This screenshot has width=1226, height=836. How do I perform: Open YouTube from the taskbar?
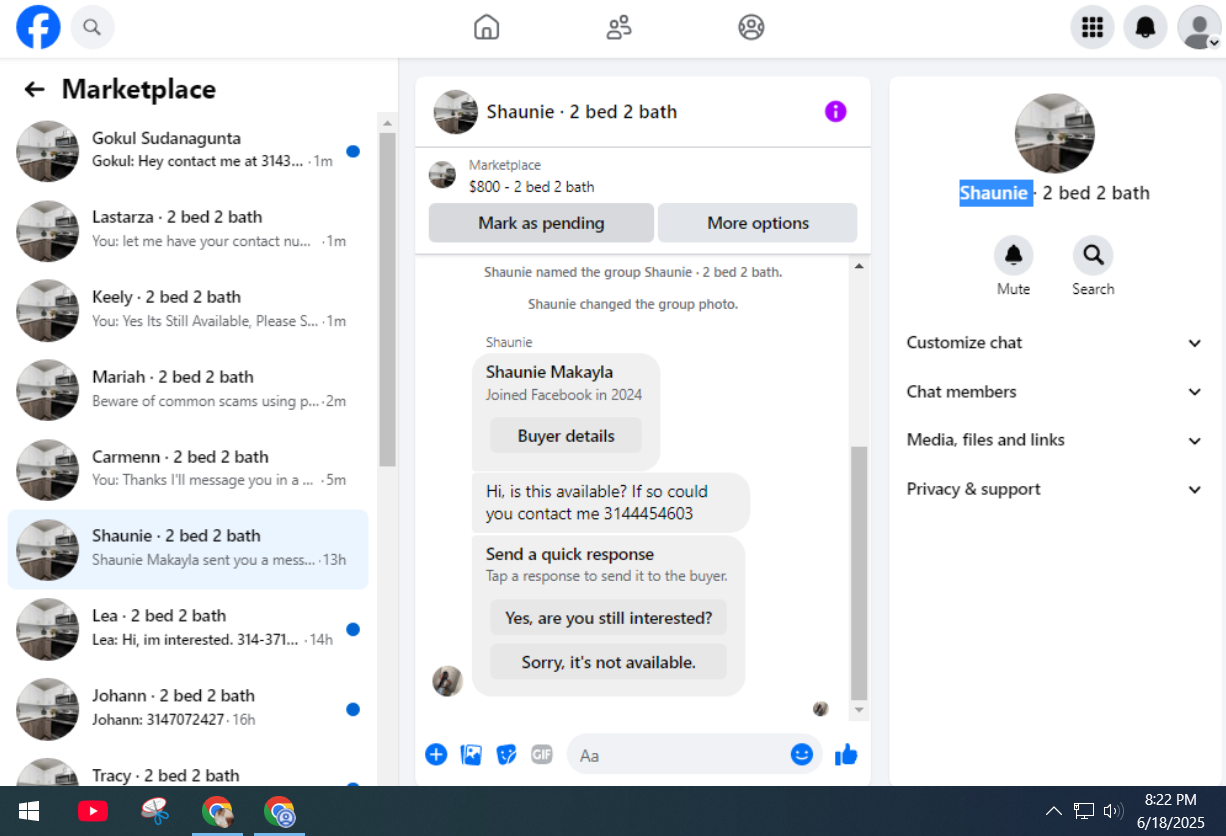coord(93,811)
